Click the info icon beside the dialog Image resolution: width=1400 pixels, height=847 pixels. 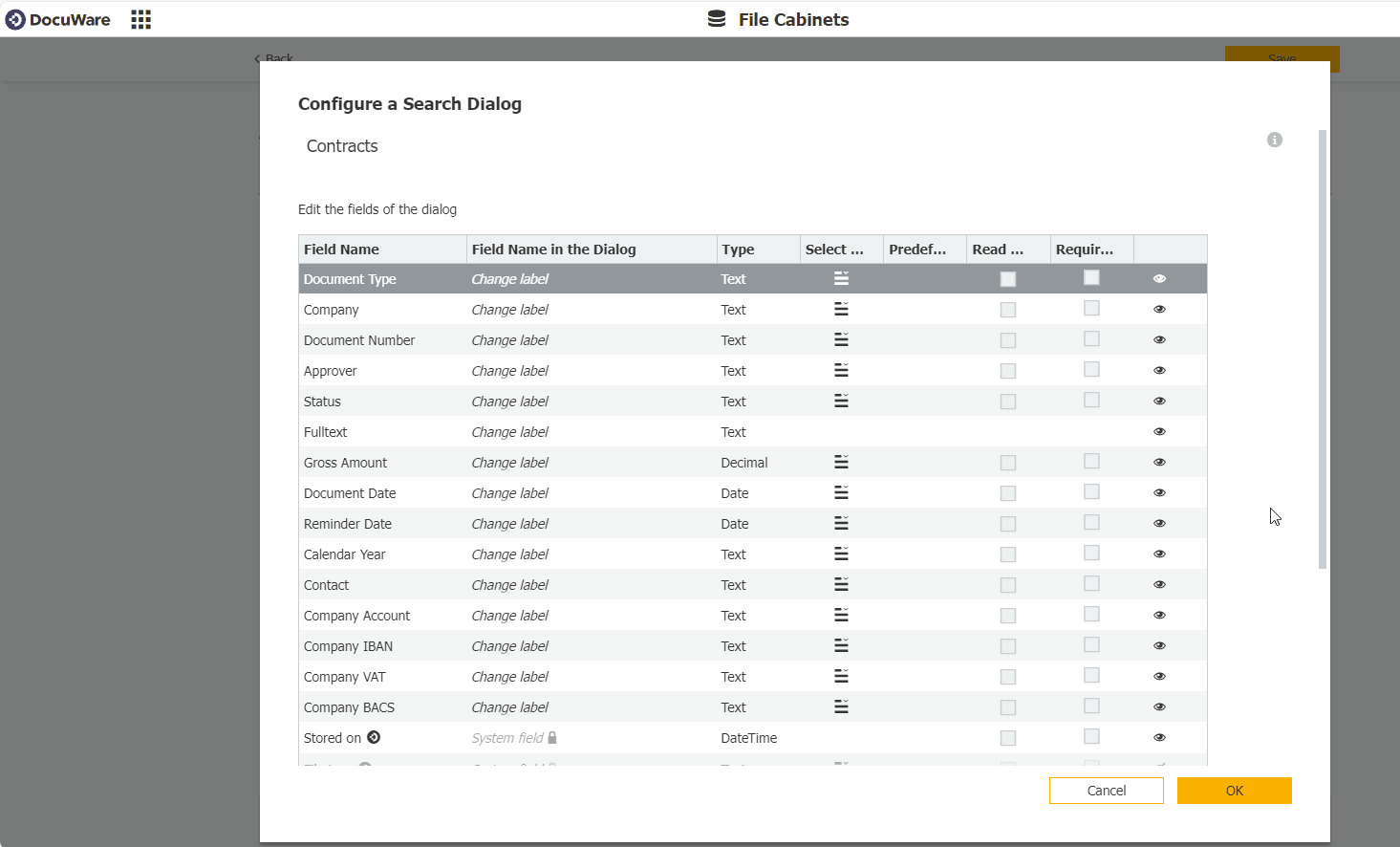coord(1274,140)
